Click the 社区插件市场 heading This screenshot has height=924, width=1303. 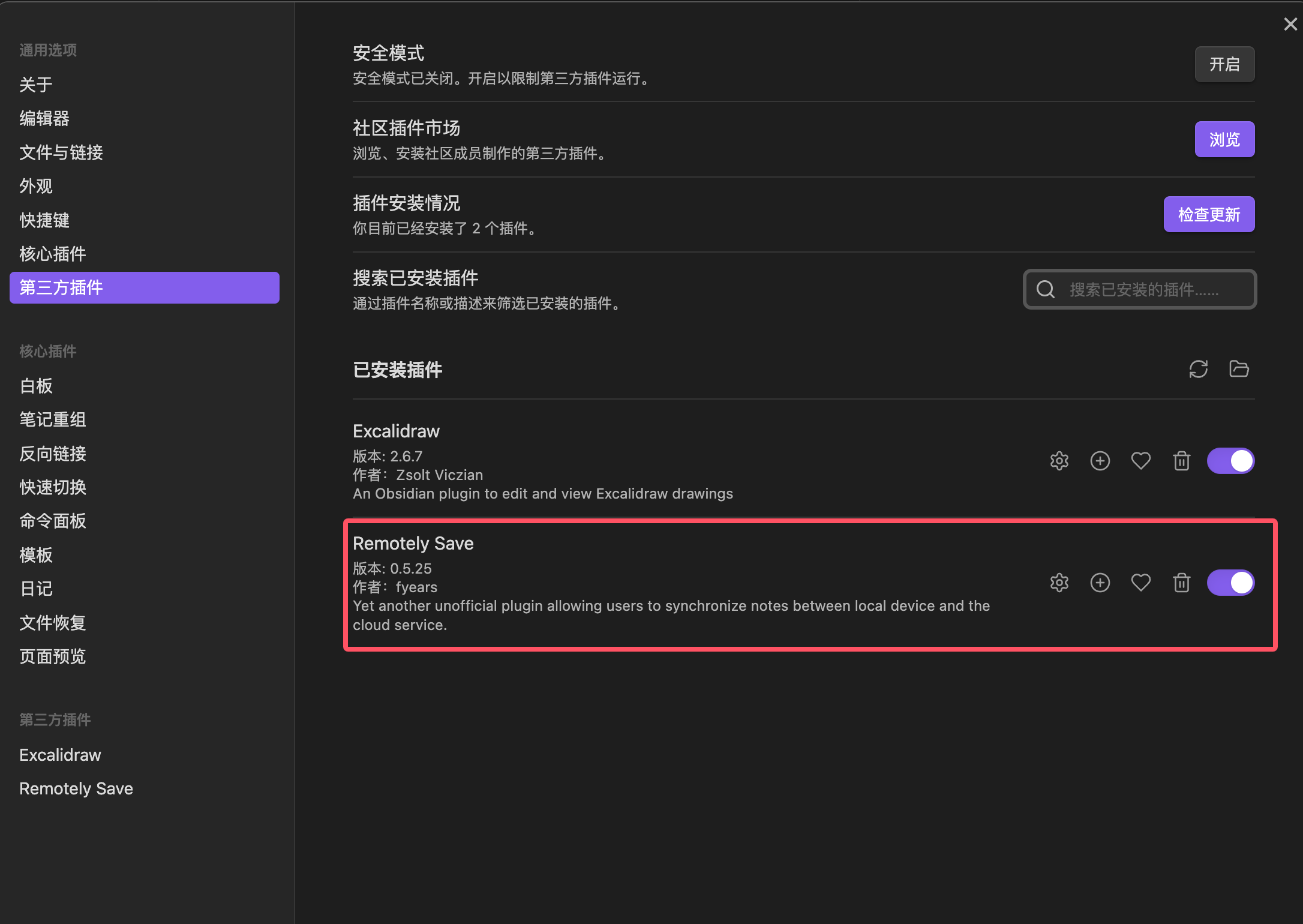tap(407, 128)
